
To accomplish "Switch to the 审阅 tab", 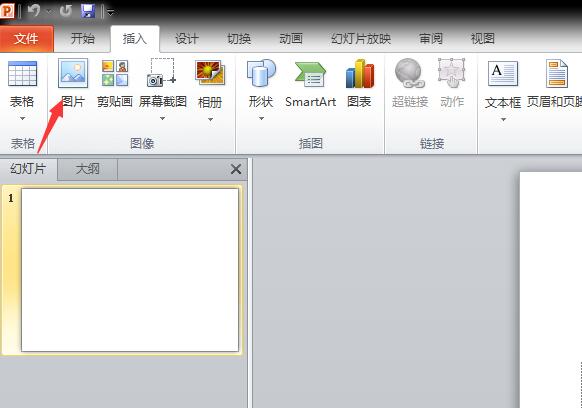I will pyautogui.click(x=431, y=39).
